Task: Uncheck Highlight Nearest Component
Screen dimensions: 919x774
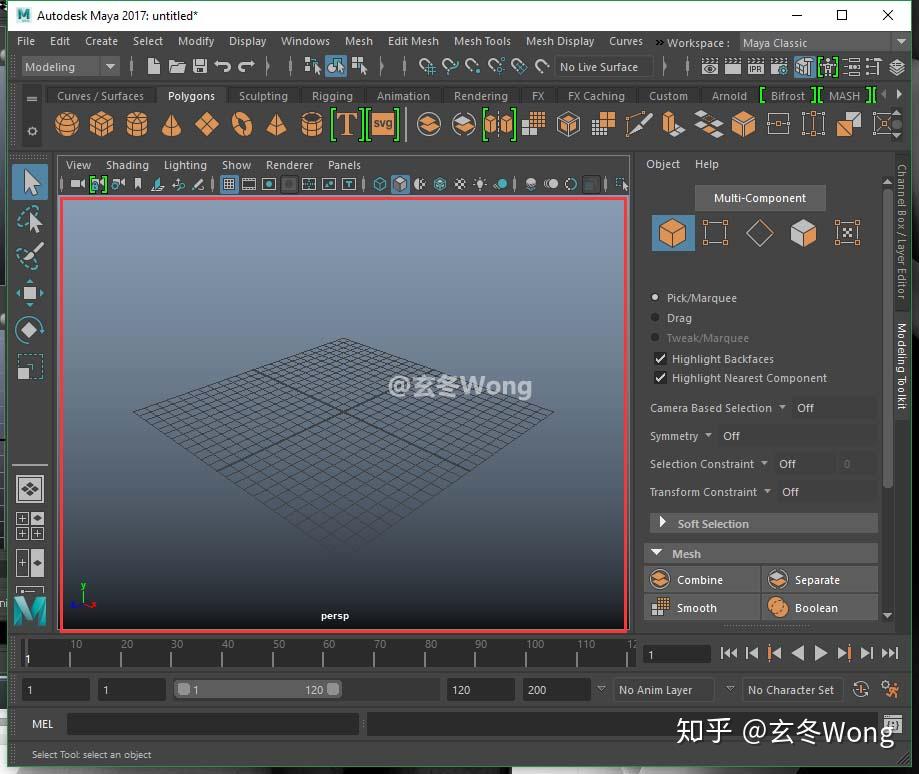Action: pos(661,378)
